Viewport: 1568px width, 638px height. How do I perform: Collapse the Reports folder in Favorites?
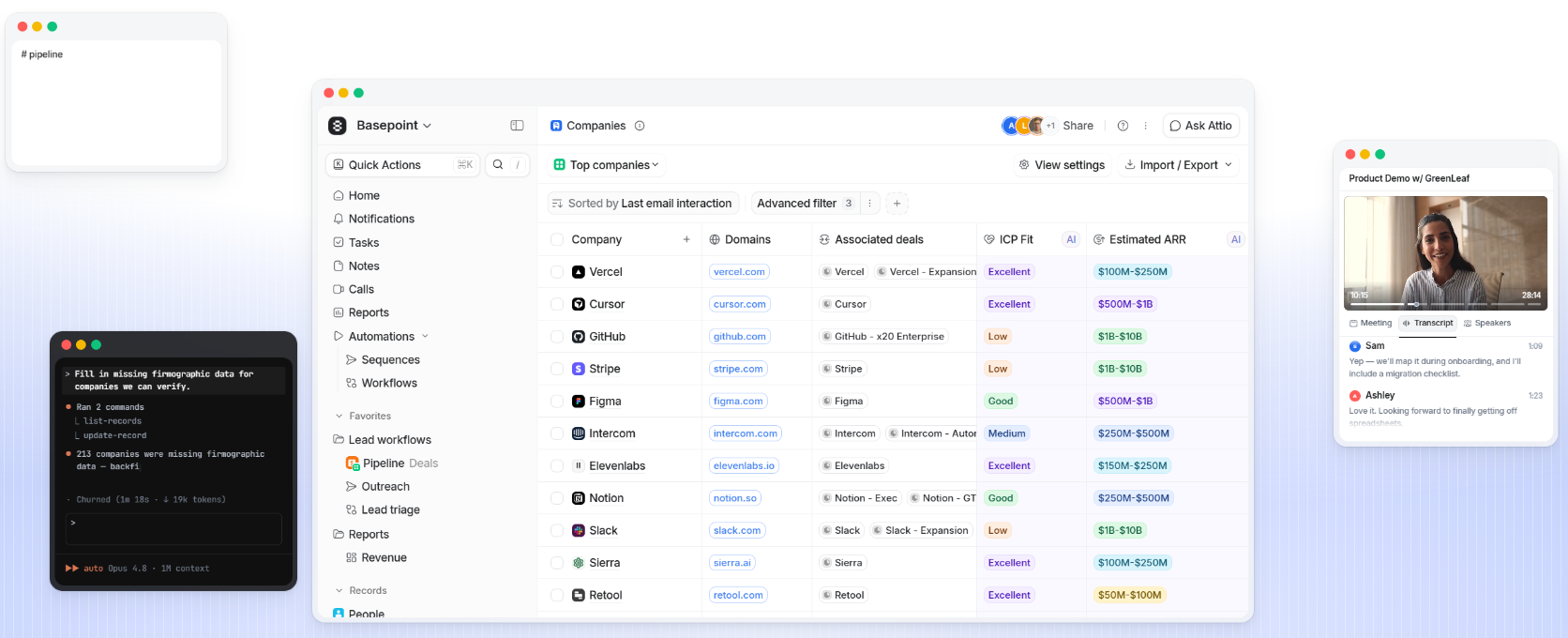[x=361, y=534]
